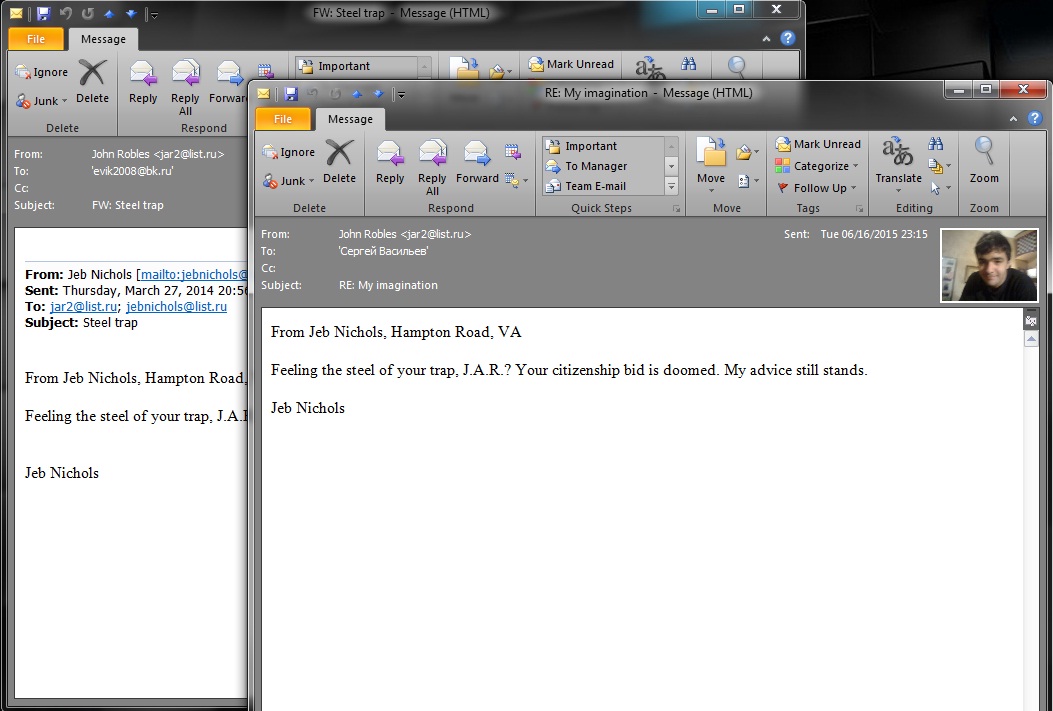Click Reply in the FW: Steel trap window
The height and width of the screenshot is (711, 1053).
(x=143, y=83)
